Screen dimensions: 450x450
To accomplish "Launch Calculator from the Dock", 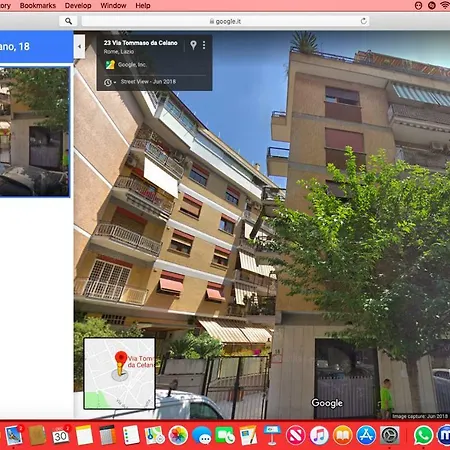I will (x=108, y=435).
